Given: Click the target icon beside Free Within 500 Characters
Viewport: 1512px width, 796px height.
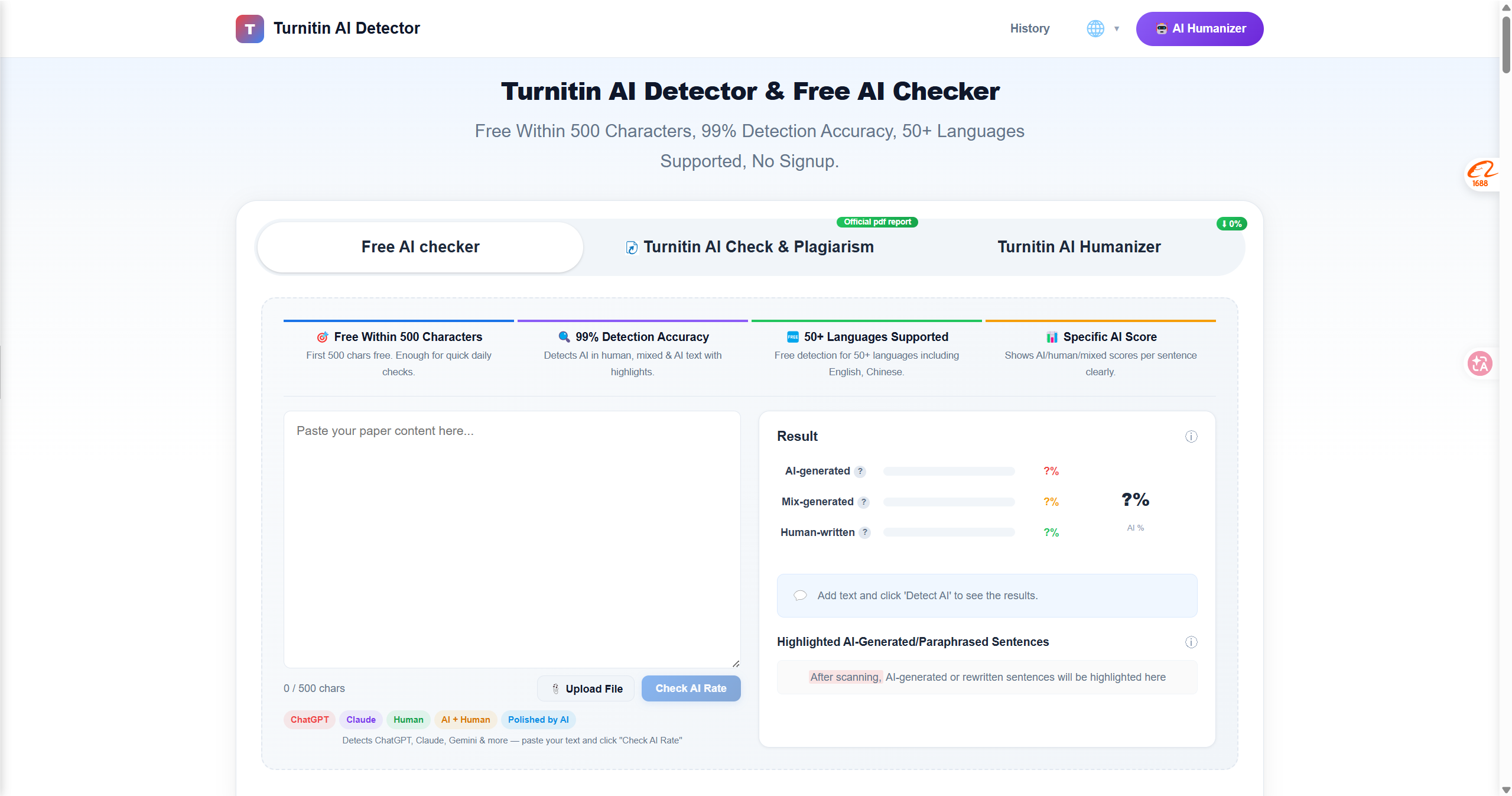Looking at the screenshot, I should (323, 337).
